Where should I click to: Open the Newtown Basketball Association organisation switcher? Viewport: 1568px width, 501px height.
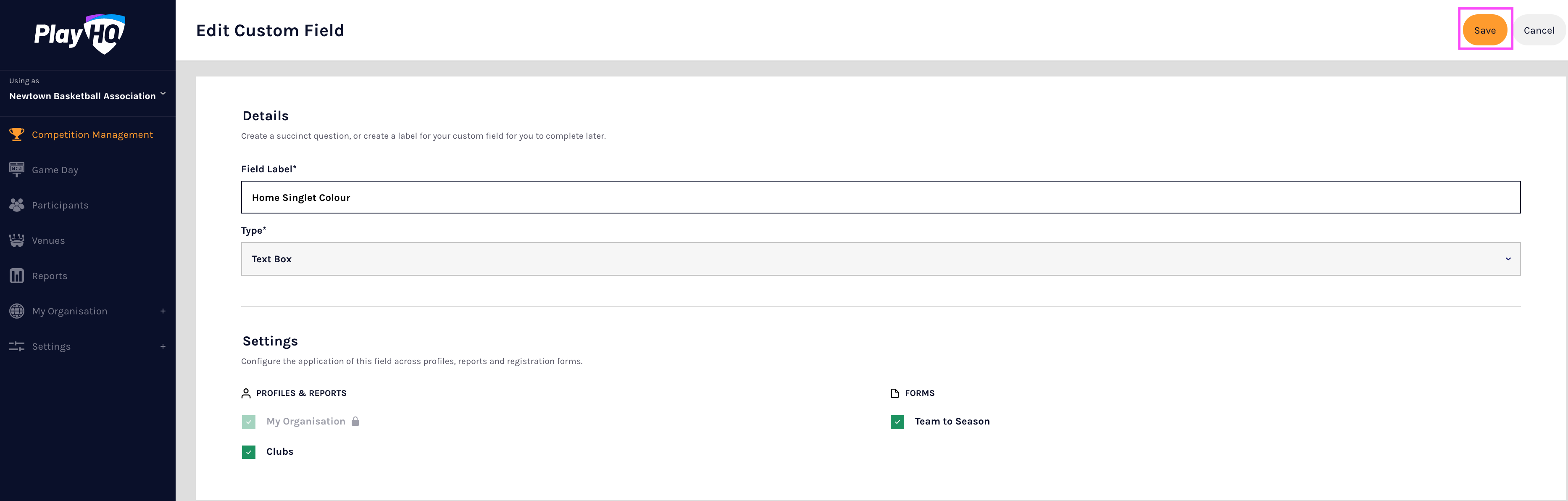(x=87, y=95)
